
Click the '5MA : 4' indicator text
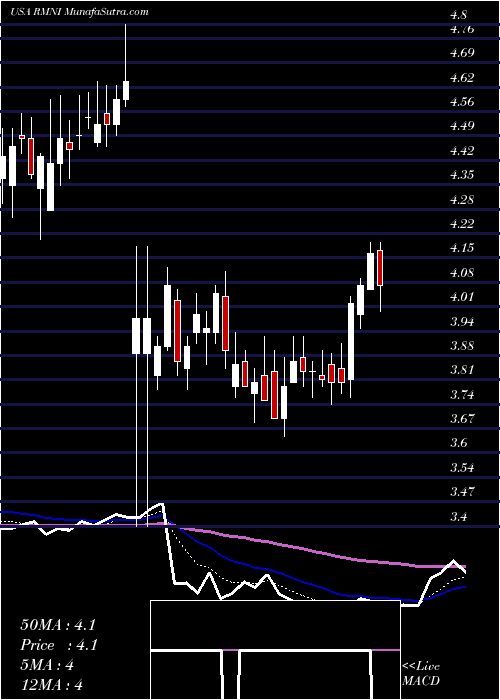pos(47,665)
